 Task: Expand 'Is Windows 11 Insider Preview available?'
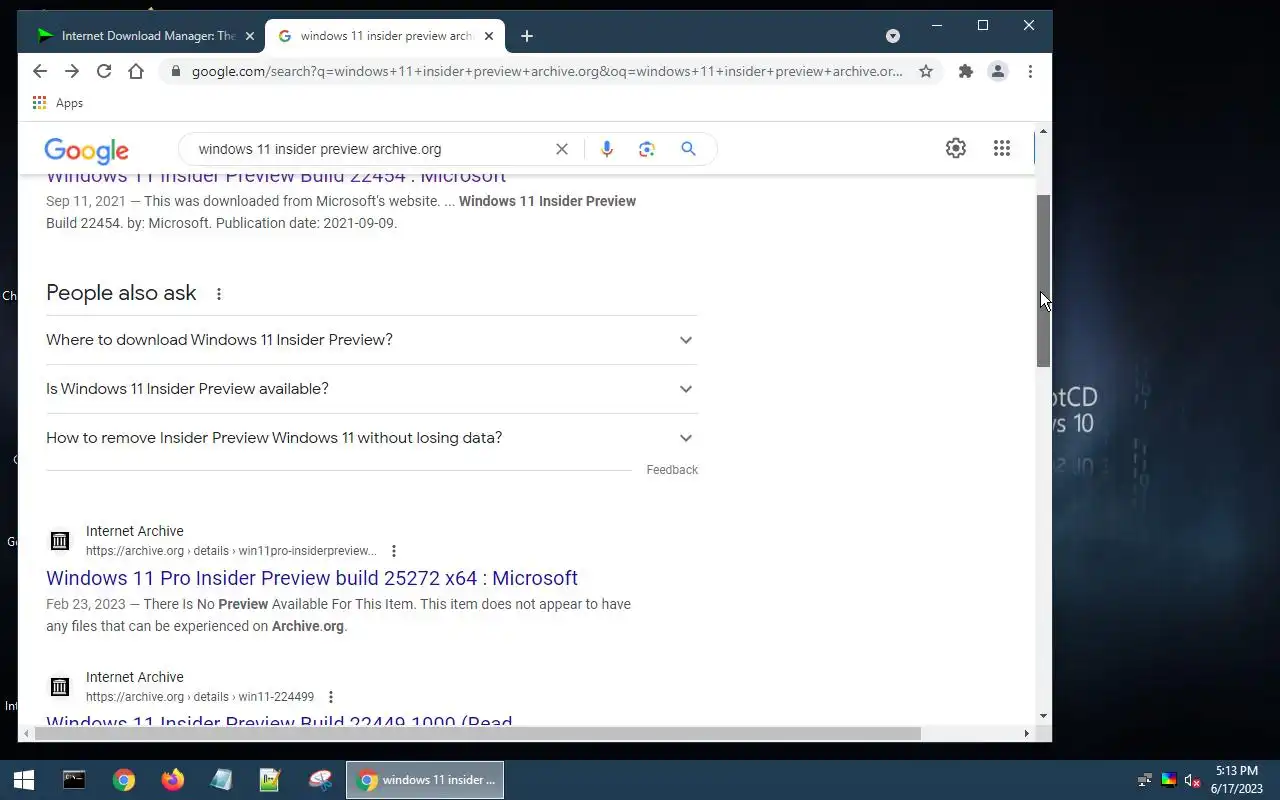(372, 389)
